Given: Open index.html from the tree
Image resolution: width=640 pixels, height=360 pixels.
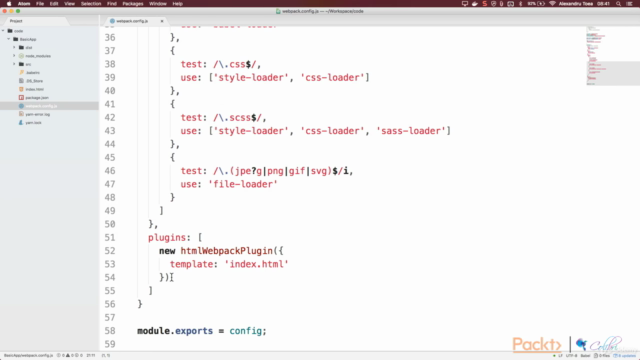Looking at the screenshot, I should [35, 89].
